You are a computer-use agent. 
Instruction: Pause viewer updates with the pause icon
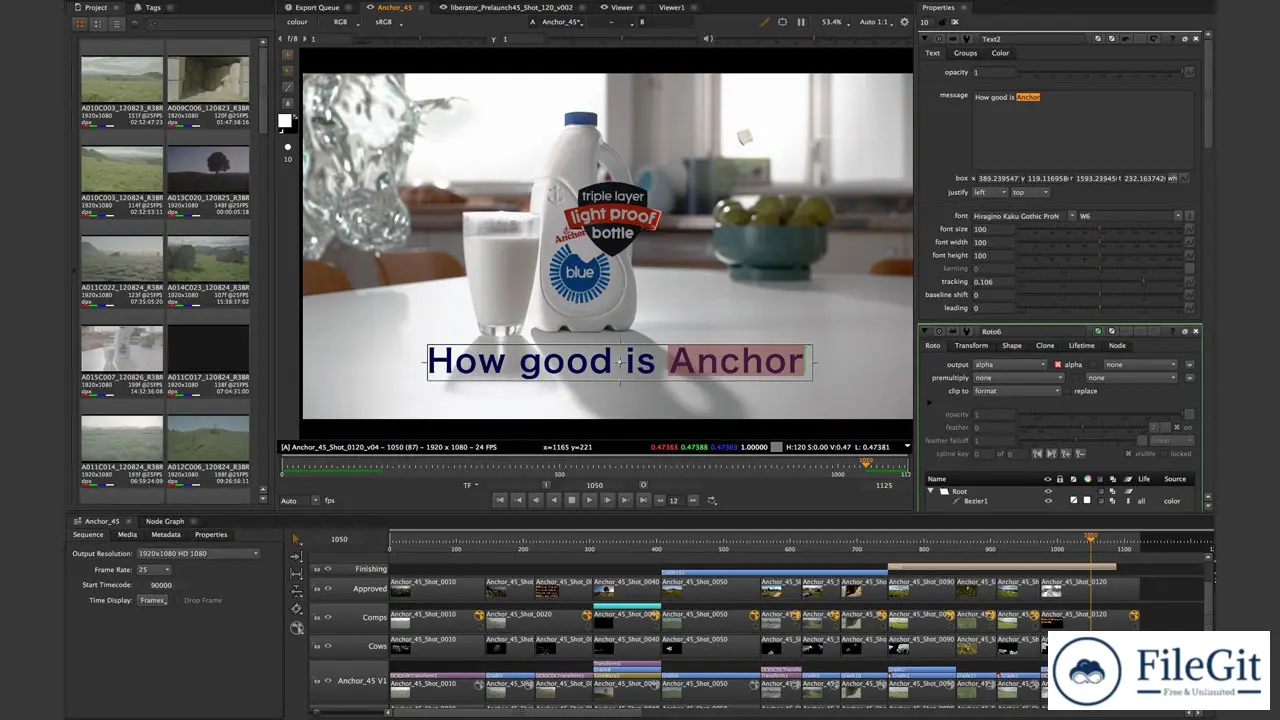pos(801,22)
